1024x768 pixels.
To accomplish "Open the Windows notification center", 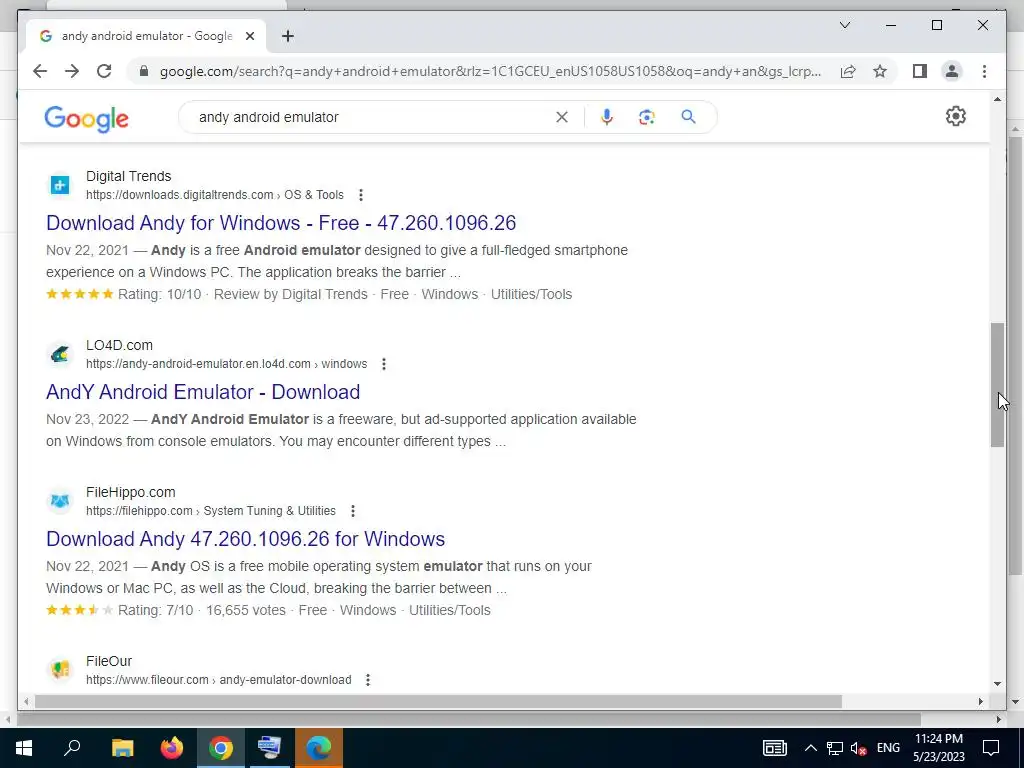I will coord(991,748).
